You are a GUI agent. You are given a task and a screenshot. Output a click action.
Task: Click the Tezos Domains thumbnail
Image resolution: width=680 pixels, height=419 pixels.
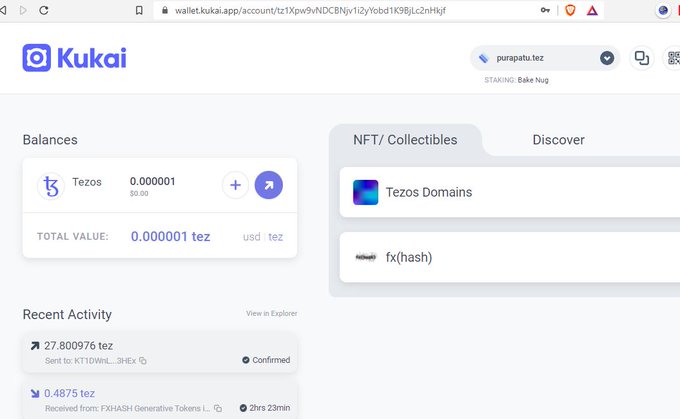pos(366,192)
